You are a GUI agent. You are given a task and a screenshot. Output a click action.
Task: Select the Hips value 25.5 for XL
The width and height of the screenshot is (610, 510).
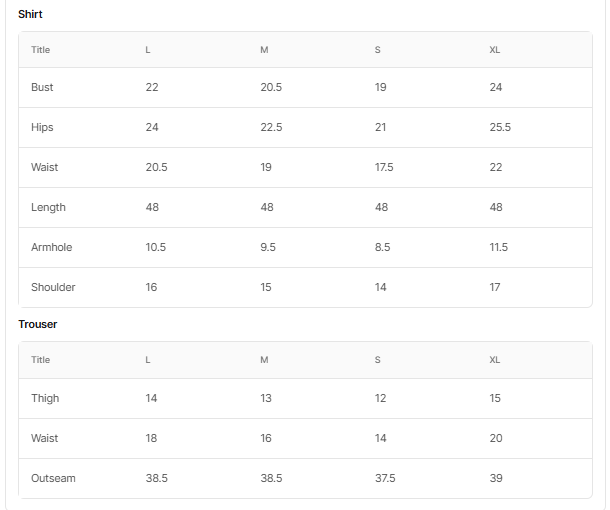[500, 128]
